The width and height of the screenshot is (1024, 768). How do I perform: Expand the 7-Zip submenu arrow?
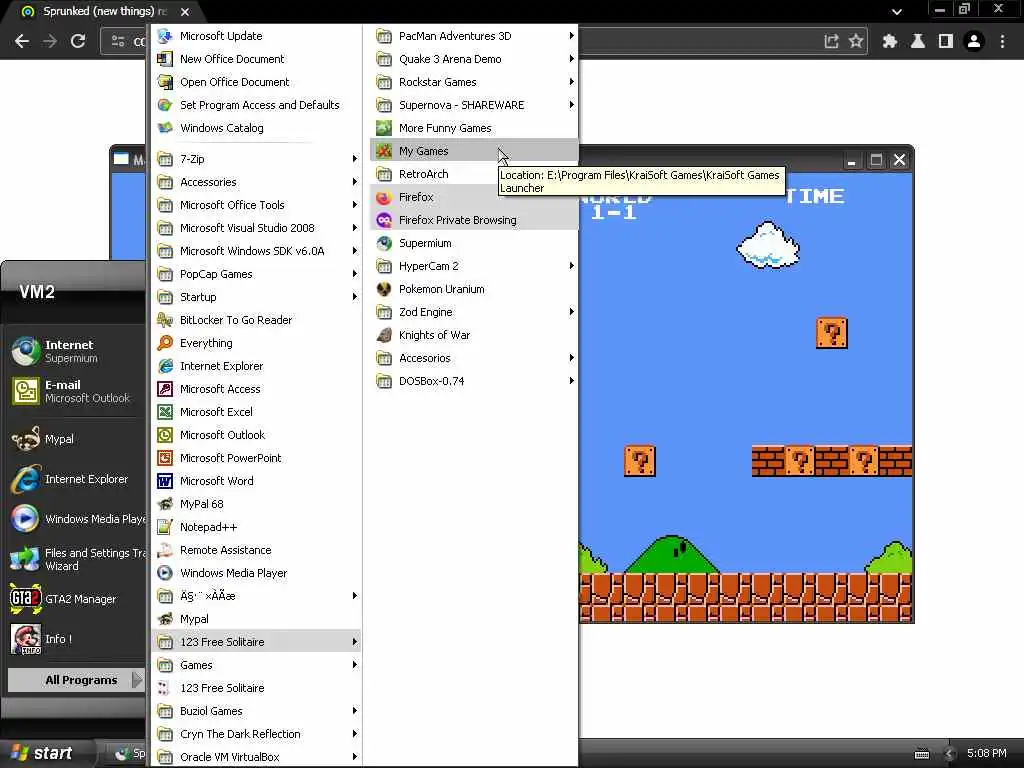tap(355, 159)
